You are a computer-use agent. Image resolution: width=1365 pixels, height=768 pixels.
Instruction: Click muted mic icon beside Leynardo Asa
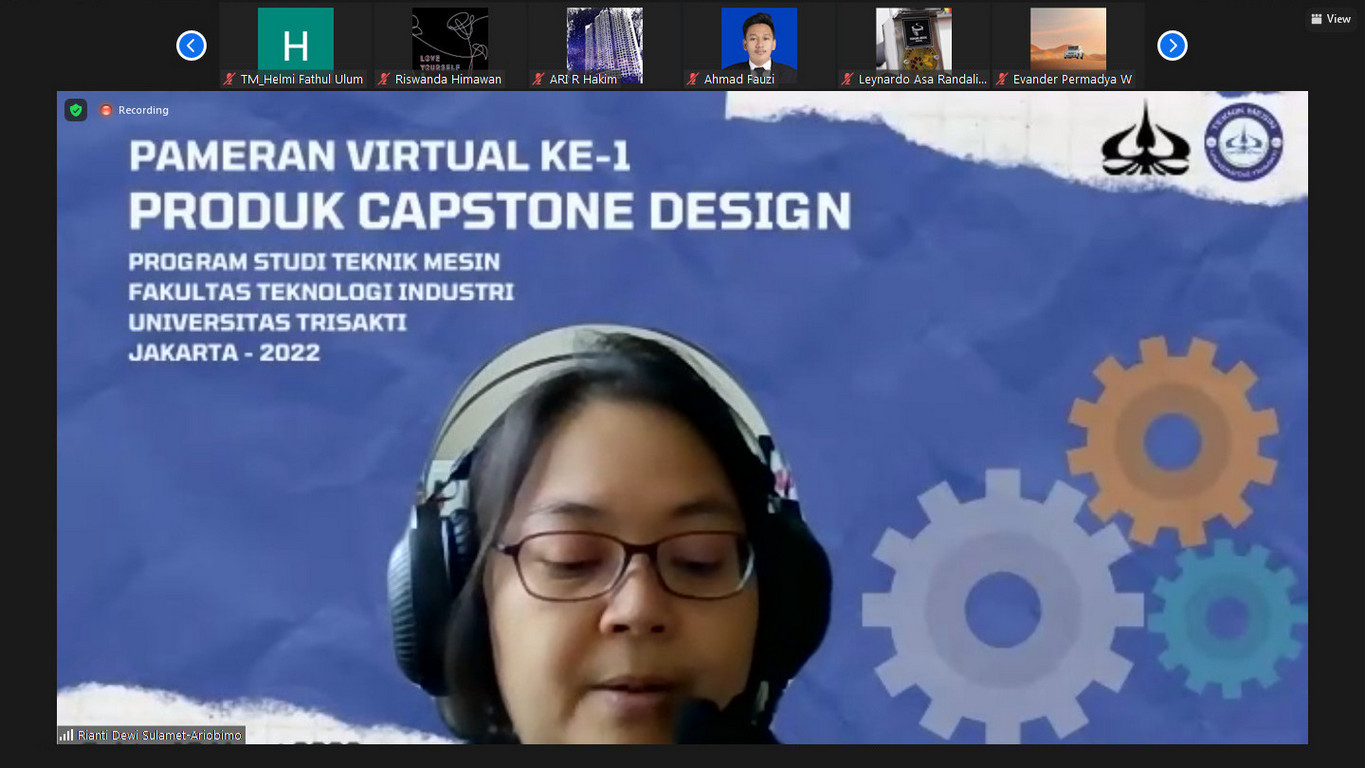pyautogui.click(x=848, y=79)
